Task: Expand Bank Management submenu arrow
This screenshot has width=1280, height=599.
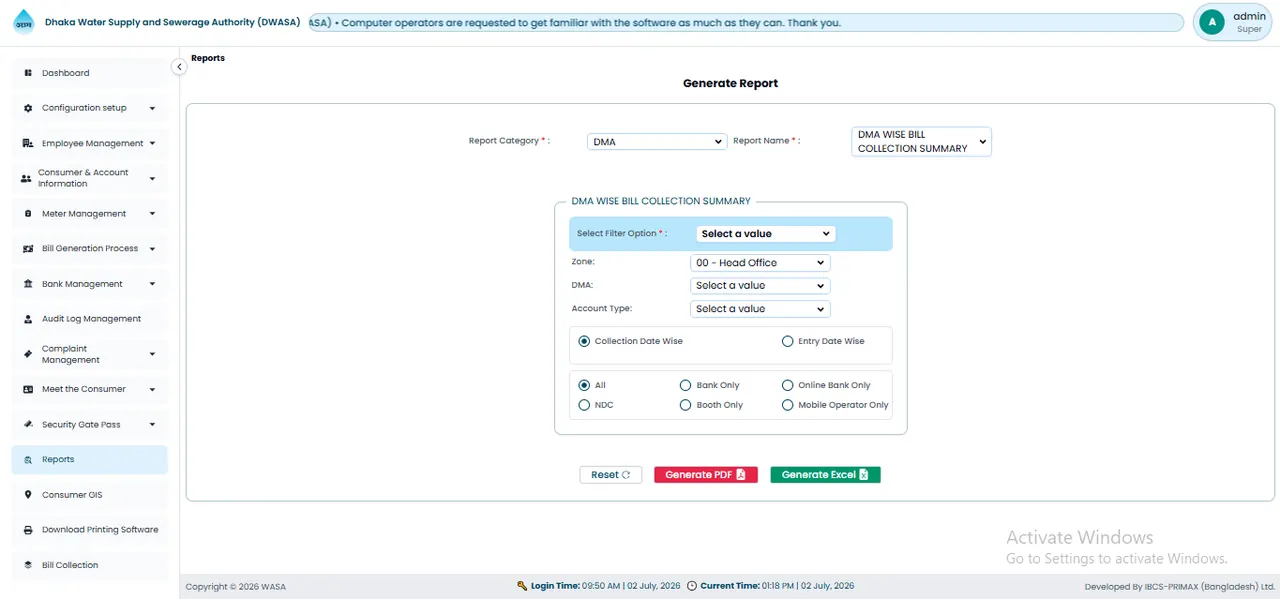Action: 152,284
